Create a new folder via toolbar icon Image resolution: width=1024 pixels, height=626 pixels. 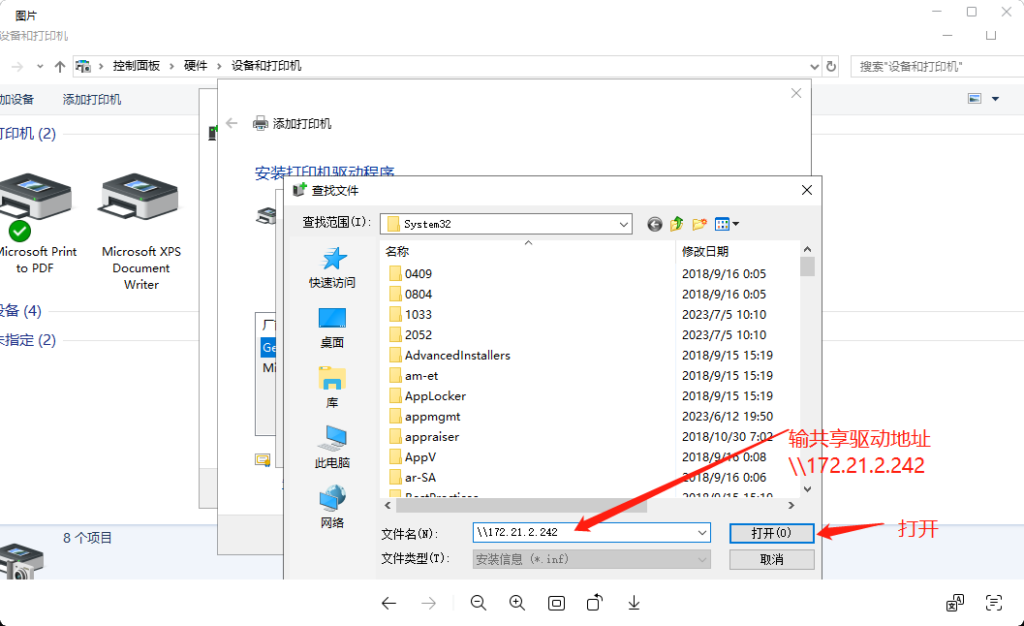pyautogui.click(x=700, y=224)
